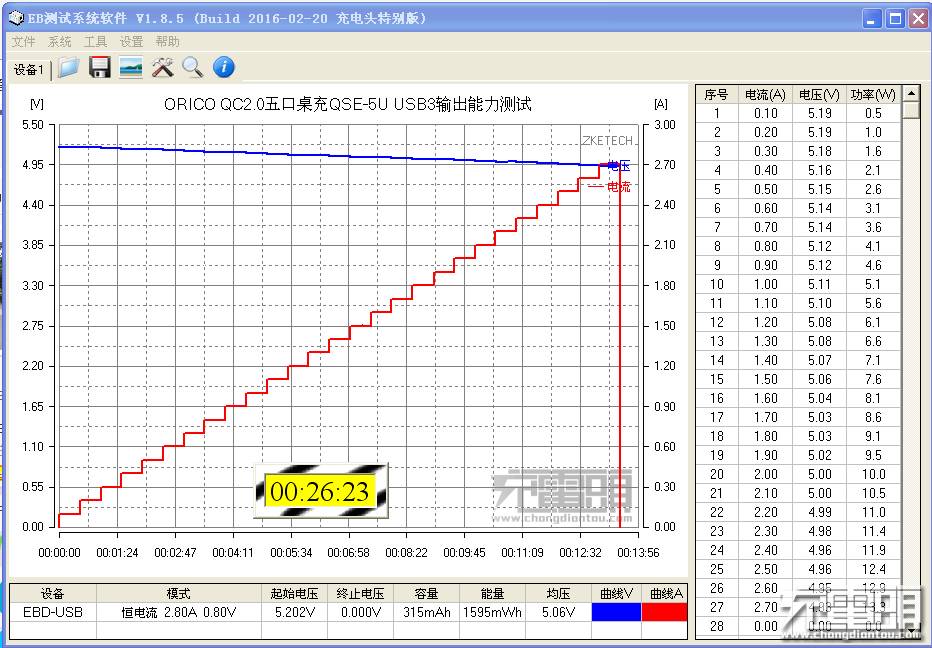This screenshot has width=932, height=648.
Task: Click the 模式 header in bottom table
Action: pos(179,593)
